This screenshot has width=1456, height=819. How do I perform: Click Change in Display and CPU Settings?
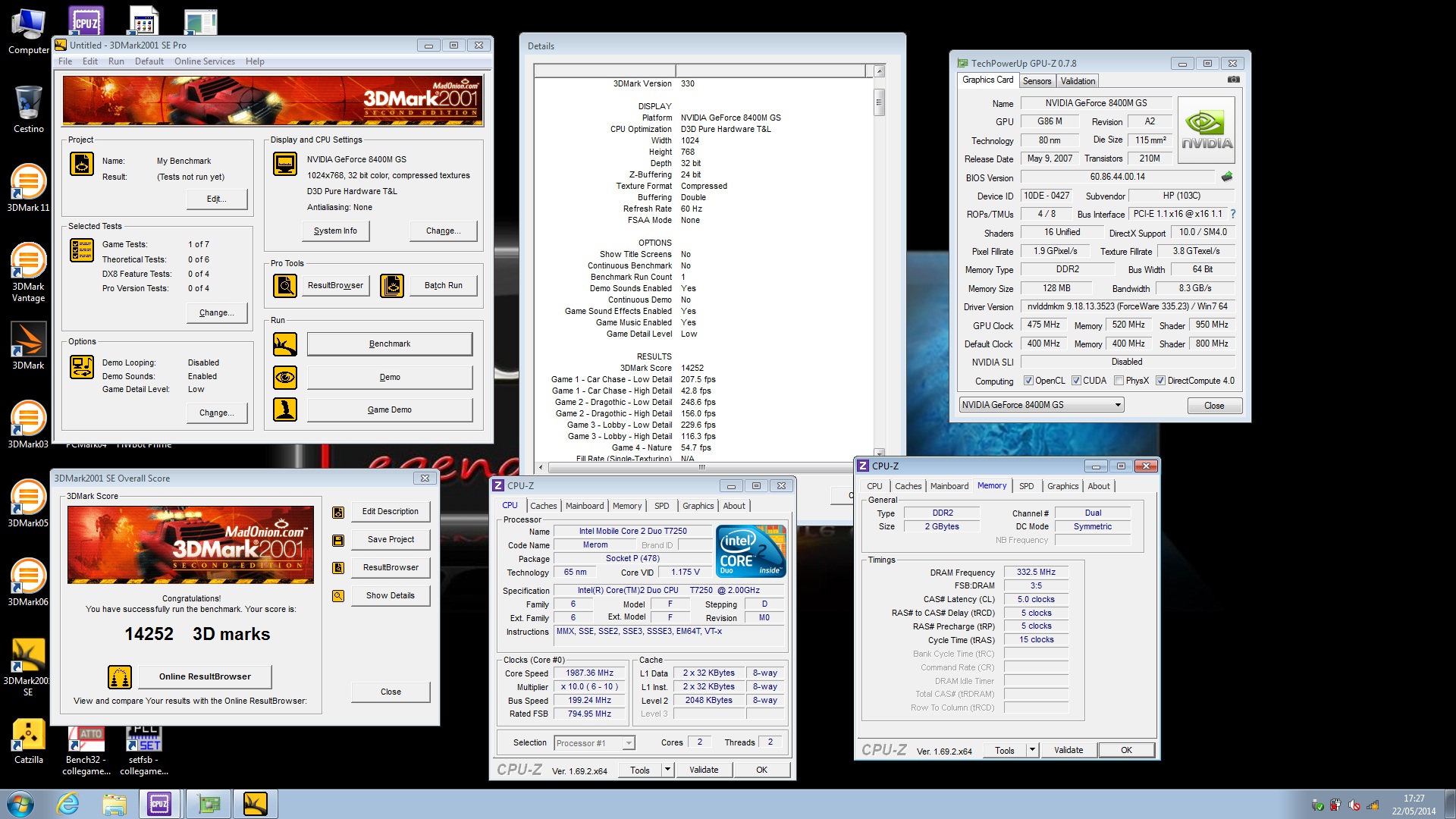444,231
